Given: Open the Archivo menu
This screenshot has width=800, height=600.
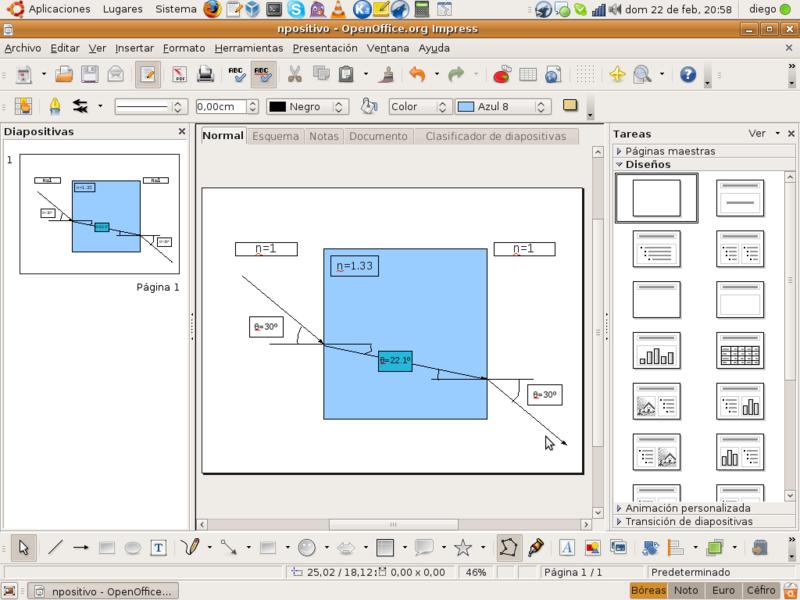Looking at the screenshot, I should [x=23, y=48].
